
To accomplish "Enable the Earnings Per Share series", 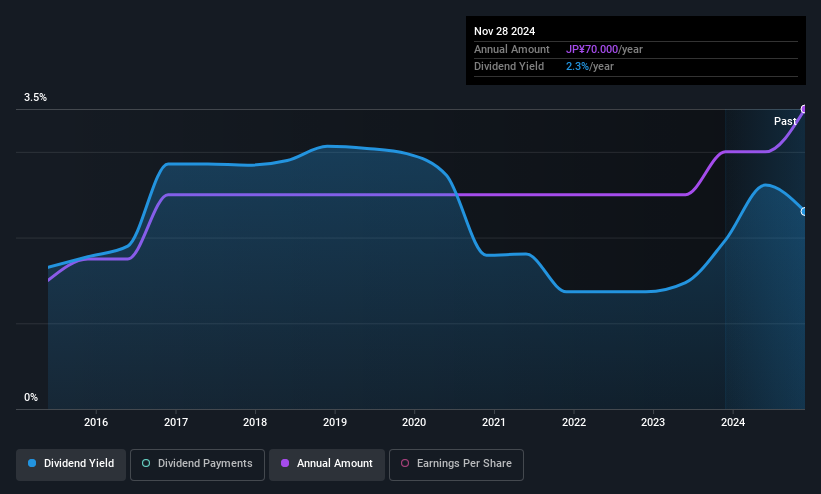I will click(456, 464).
